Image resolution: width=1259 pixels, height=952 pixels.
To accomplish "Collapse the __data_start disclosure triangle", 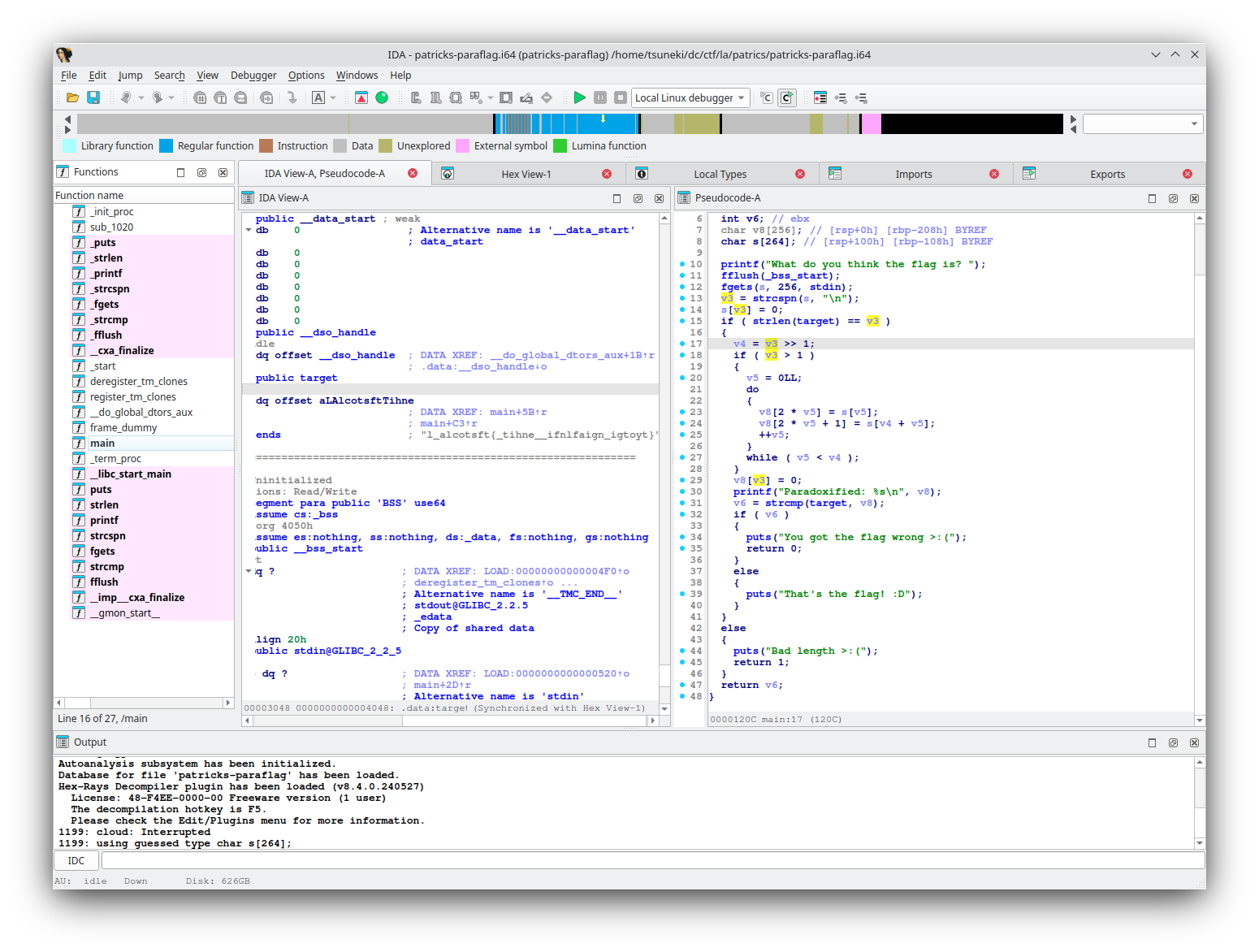I will pyautogui.click(x=249, y=229).
